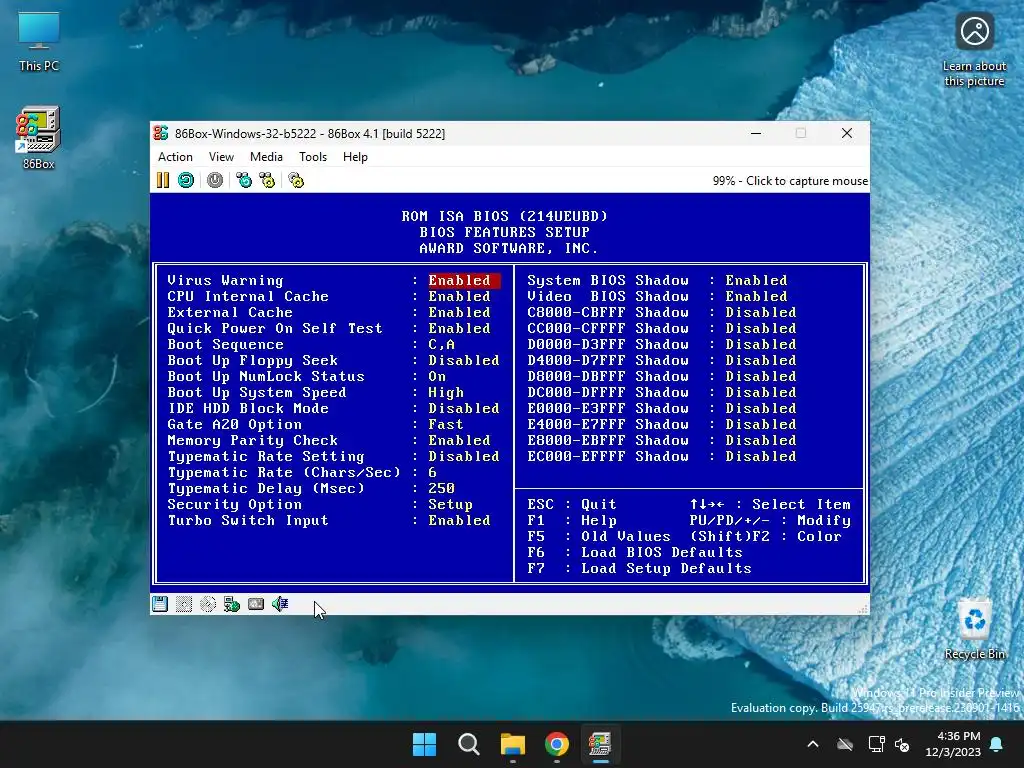
Task: Open the Help menu
Action: click(x=355, y=157)
